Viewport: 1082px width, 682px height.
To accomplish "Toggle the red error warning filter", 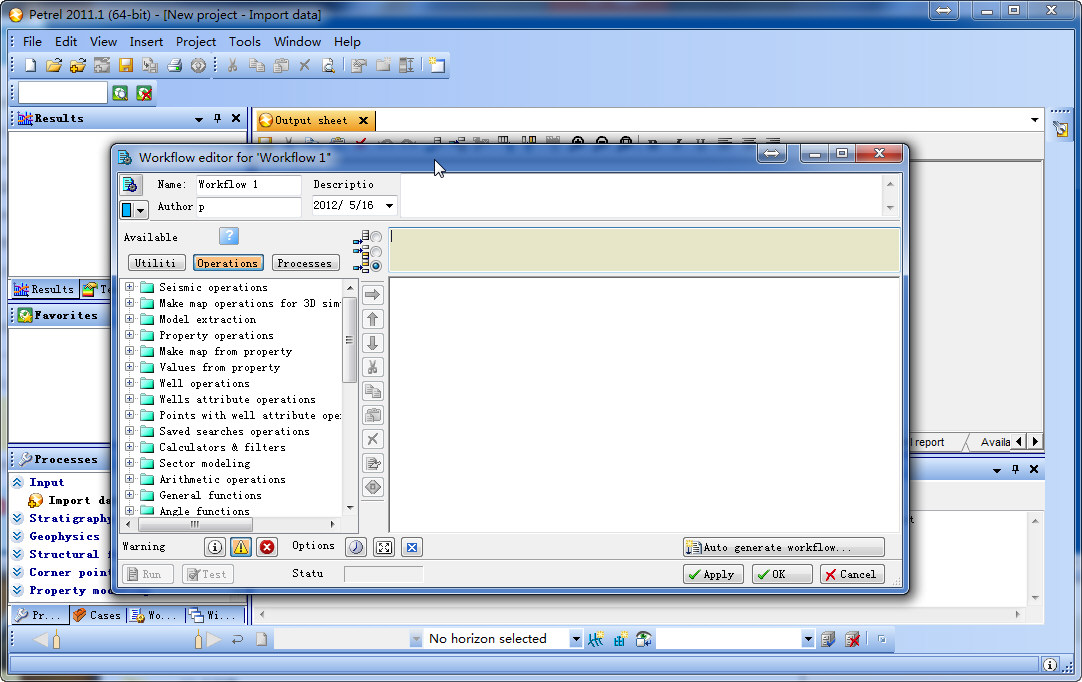I will 267,547.
